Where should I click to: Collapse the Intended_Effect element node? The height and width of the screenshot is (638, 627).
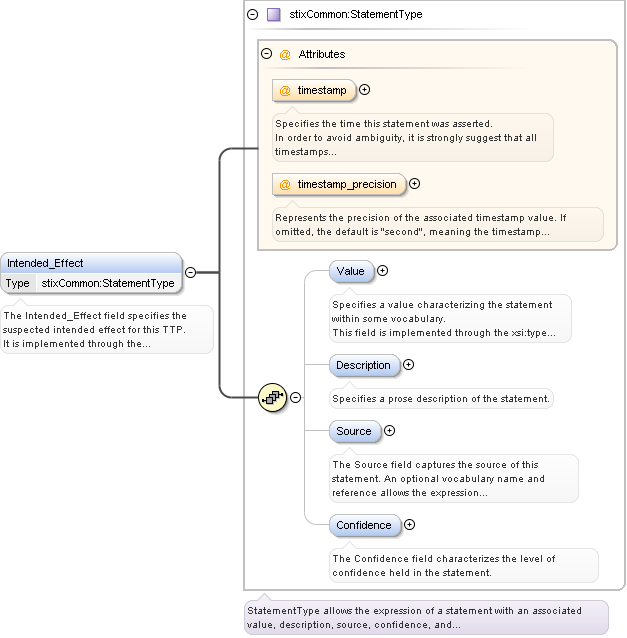(x=190, y=271)
